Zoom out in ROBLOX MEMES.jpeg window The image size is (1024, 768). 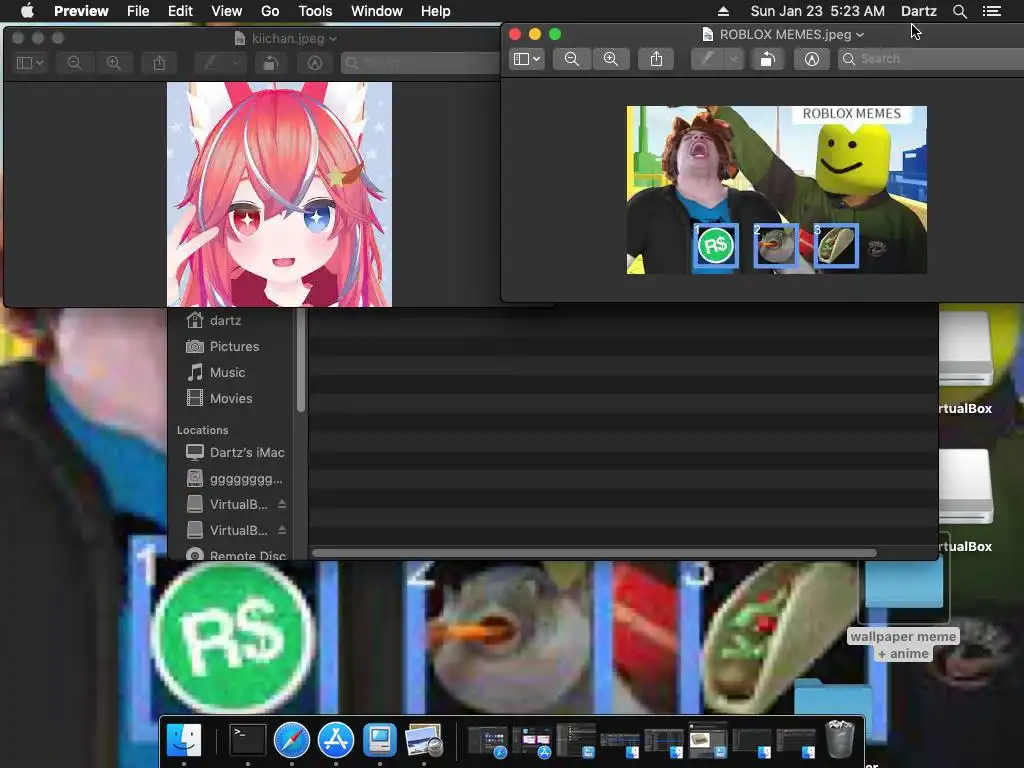(x=571, y=59)
